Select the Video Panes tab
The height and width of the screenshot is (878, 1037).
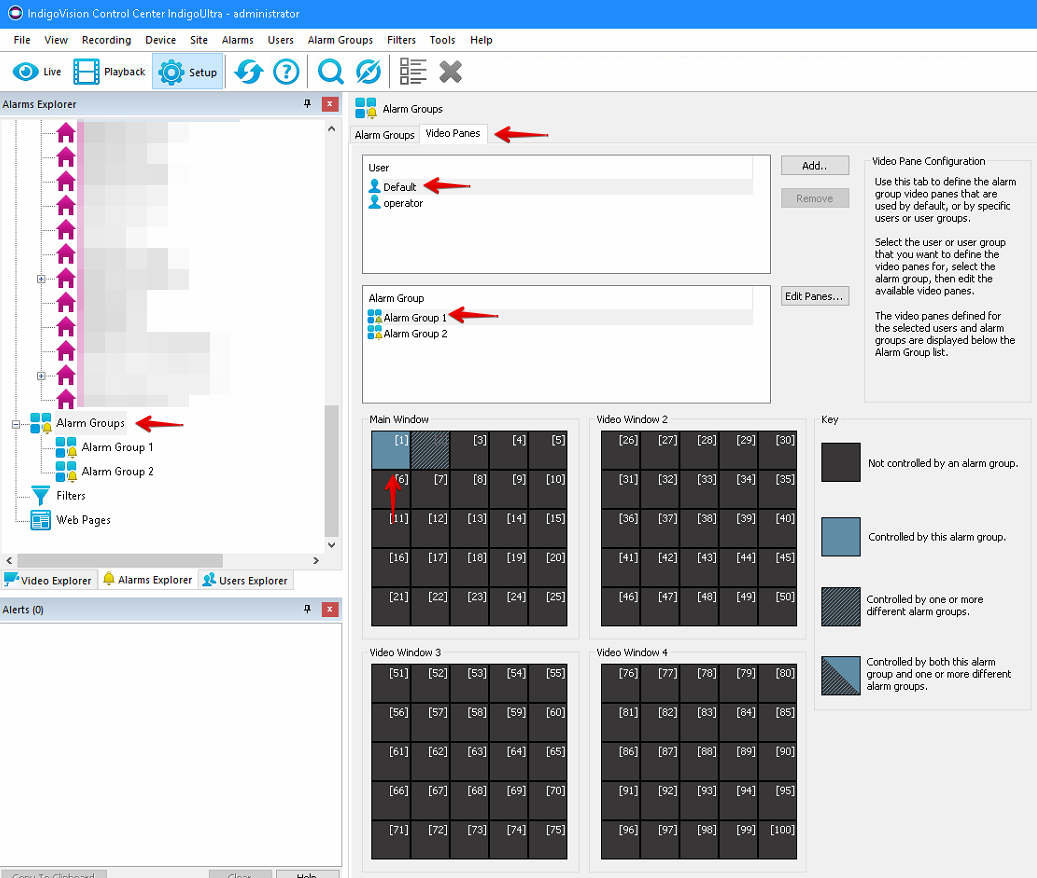(453, 134)
